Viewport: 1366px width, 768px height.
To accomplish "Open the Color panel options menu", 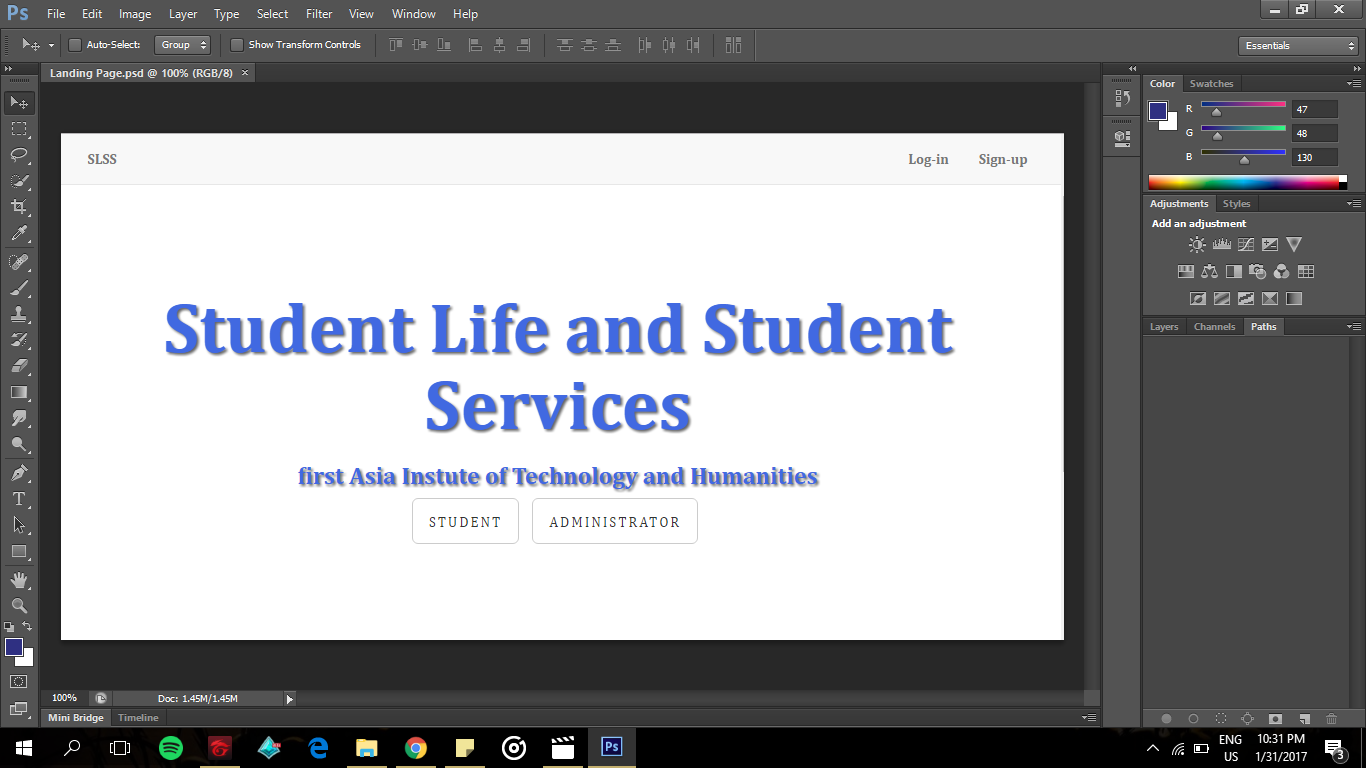I will click(x=1353, y=84).
